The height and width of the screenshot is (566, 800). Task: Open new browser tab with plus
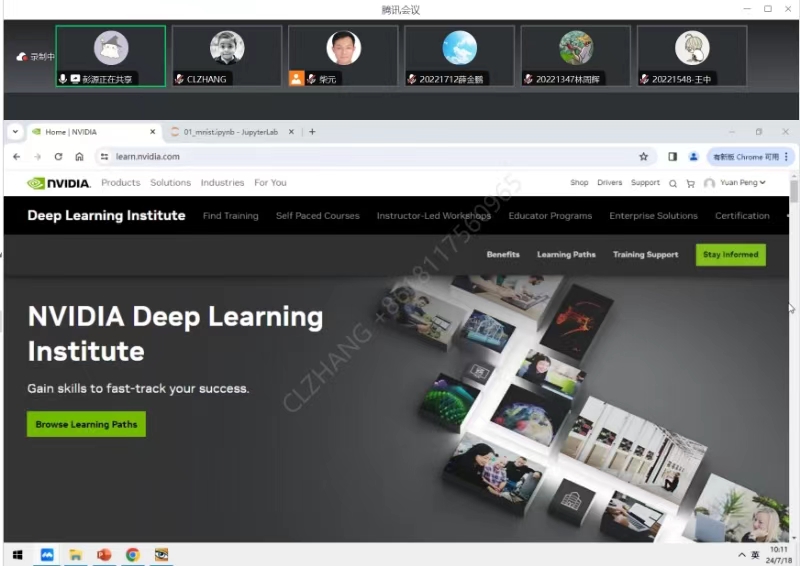(x=312, y=132)
